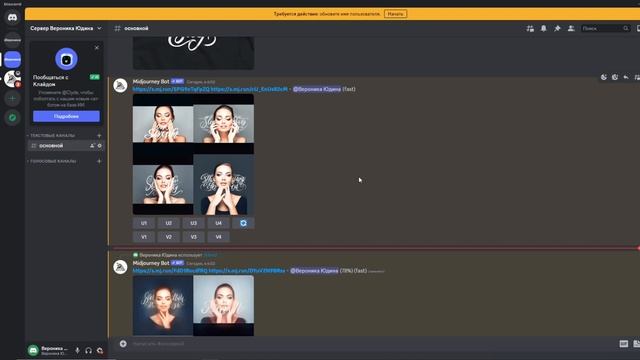Show the member list icon
This screenshot has width=640, height=360.
pos(571,29)
